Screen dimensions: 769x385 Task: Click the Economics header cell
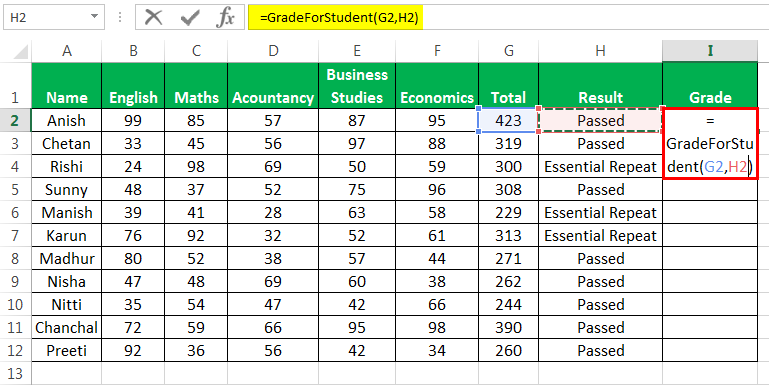point(436,86)
